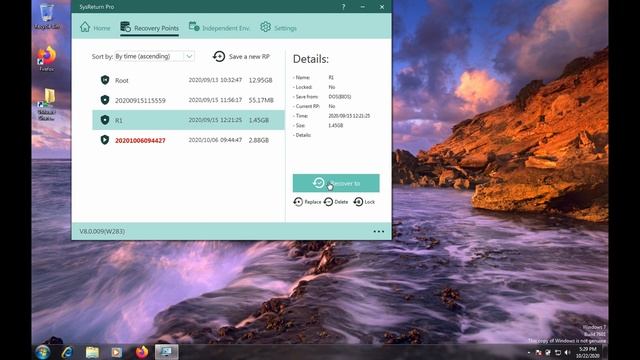The image size is (640, 360).
Task: Click the Delete recovery point button
Action: pyautogui.click(x=336, y=202)
